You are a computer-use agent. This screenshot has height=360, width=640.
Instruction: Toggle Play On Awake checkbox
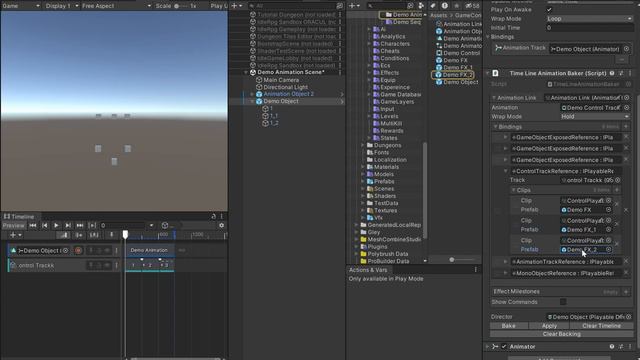pyautogui.click(x=549, y=9)
